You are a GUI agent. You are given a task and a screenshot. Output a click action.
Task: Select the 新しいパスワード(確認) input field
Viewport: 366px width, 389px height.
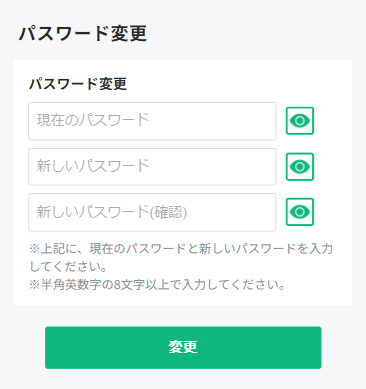(152, 212)
